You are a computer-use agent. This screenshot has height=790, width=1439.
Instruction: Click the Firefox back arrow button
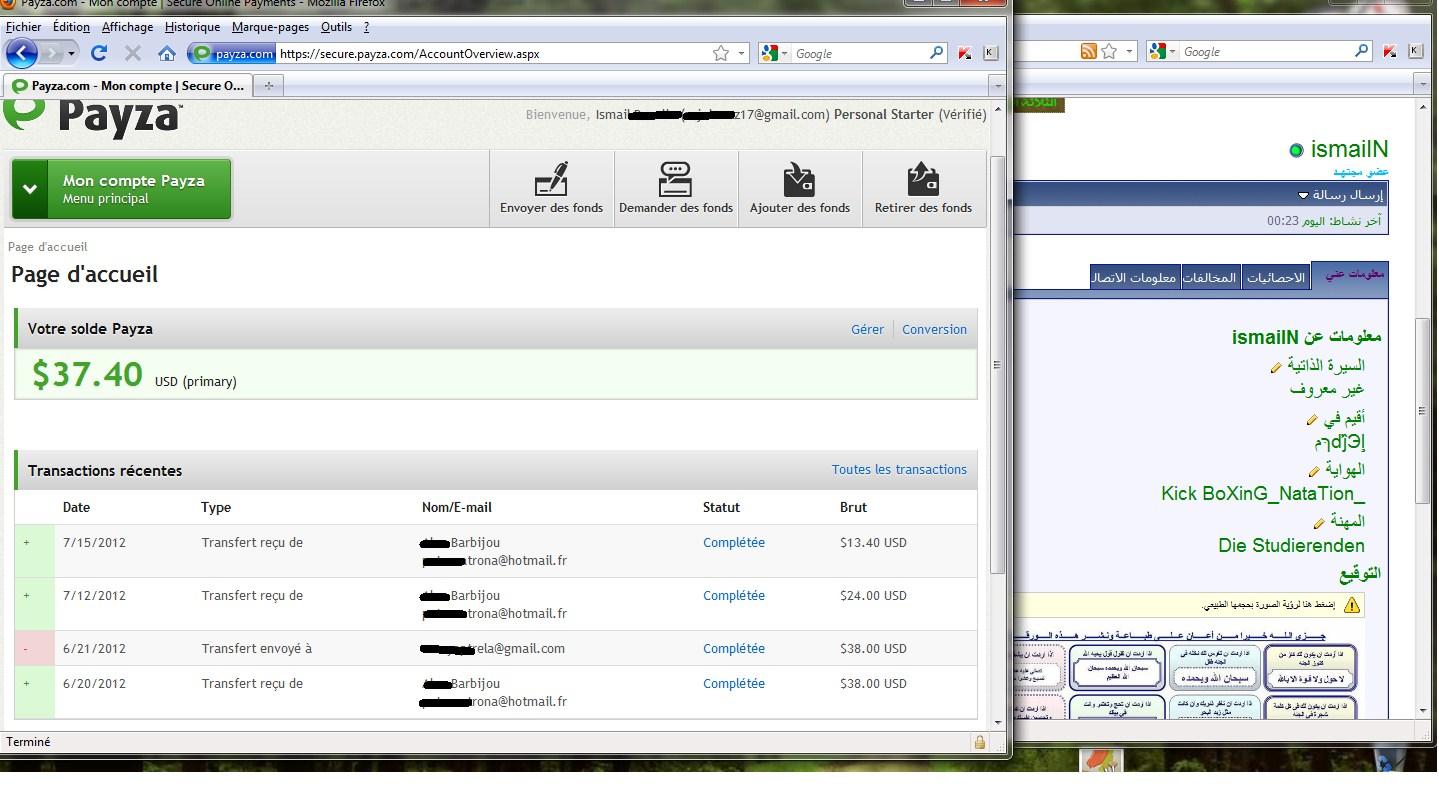[22, 53]
